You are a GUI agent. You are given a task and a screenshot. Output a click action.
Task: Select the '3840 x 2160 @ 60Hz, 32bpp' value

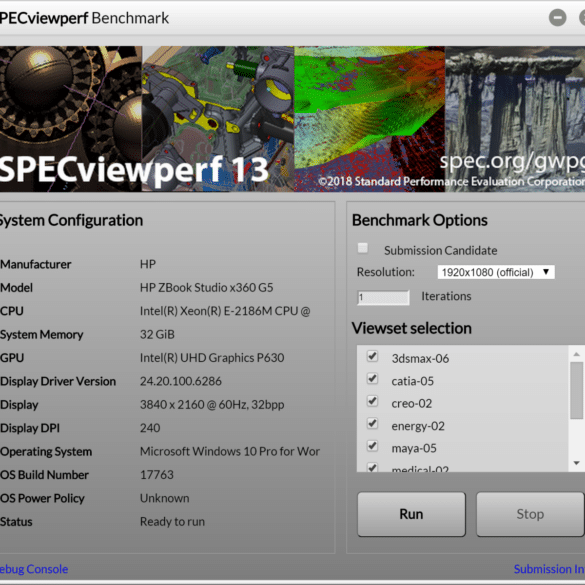click(x=212, y=405)
